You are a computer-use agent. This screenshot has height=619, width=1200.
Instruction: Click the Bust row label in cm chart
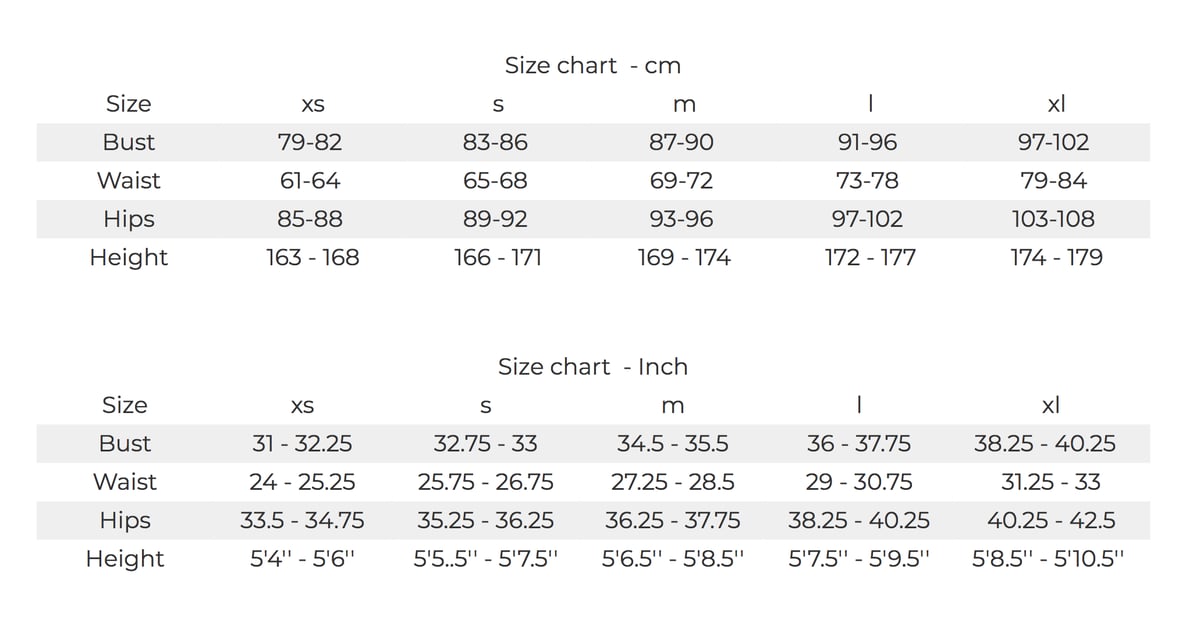click(x=129, y=142)
